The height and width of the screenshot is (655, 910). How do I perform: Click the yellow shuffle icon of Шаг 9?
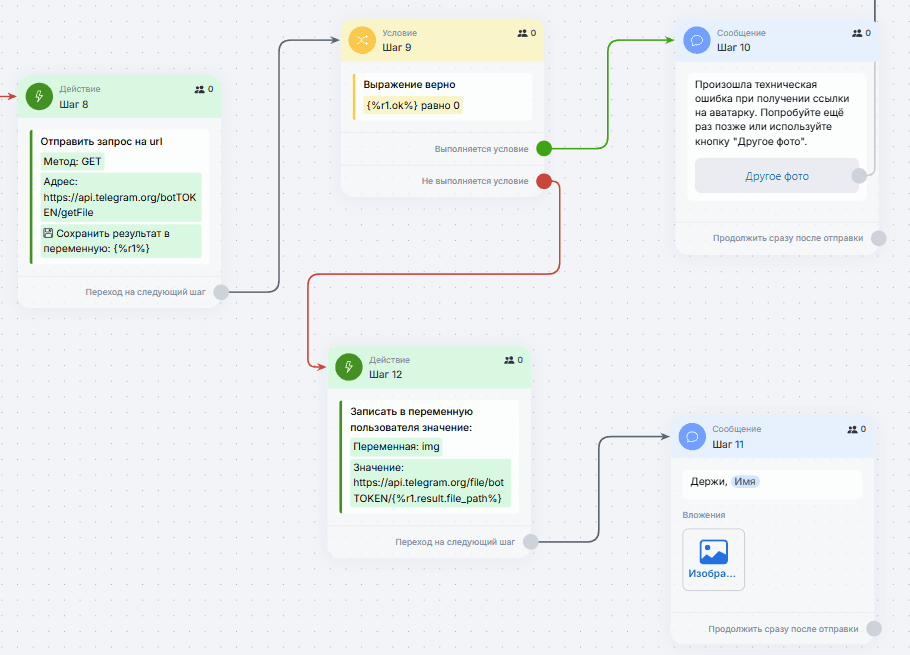pyautogui.click(x=362, y=40)
